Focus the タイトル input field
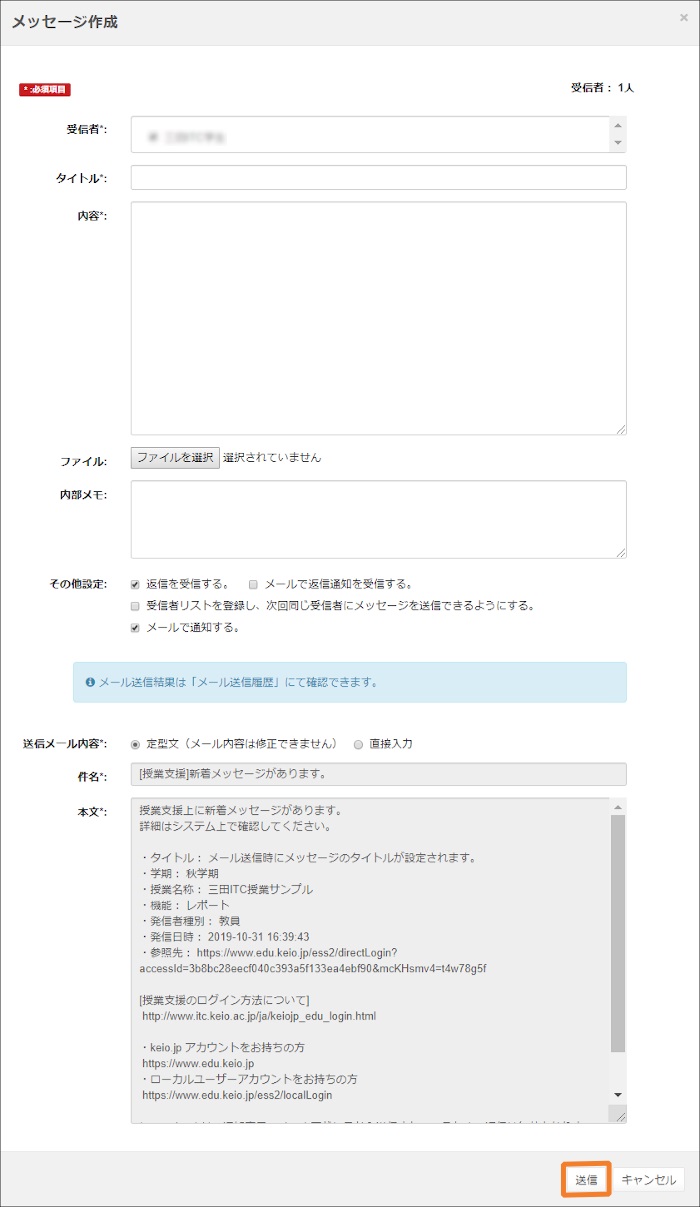 (x=378, y=178)
